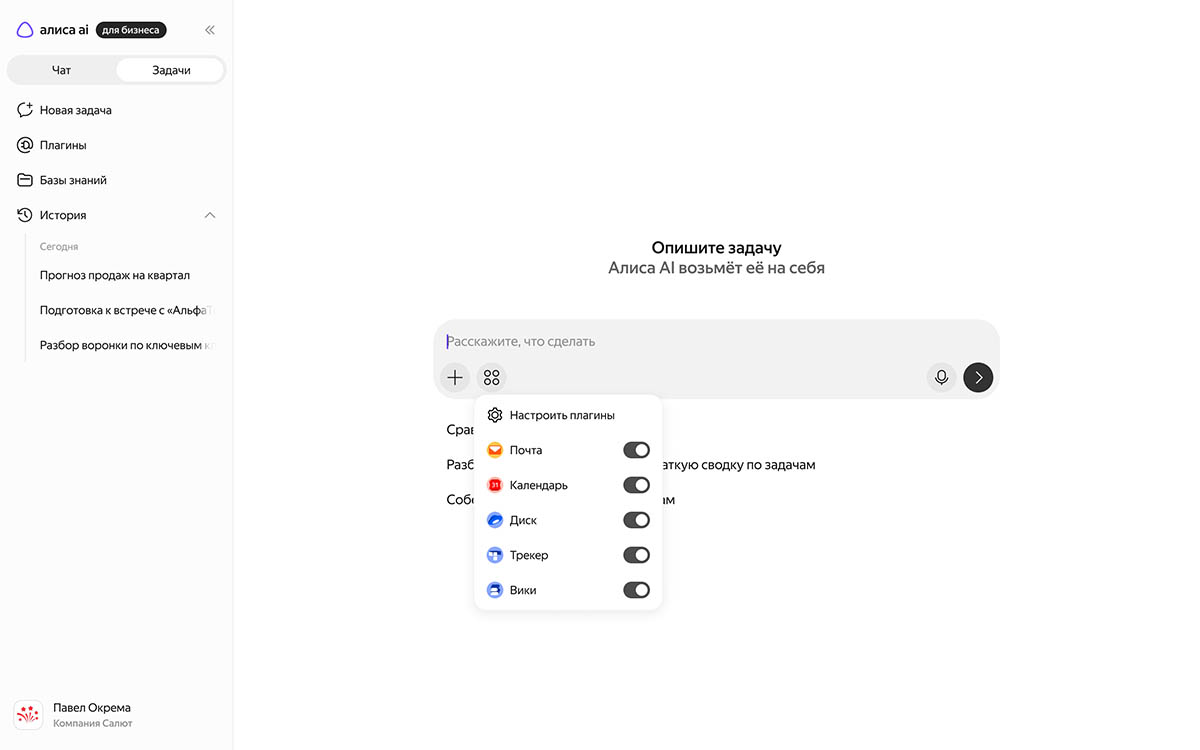The image size is (1200, 750).
Task: Toggle the Почта plugin switch
Action: 636,450
